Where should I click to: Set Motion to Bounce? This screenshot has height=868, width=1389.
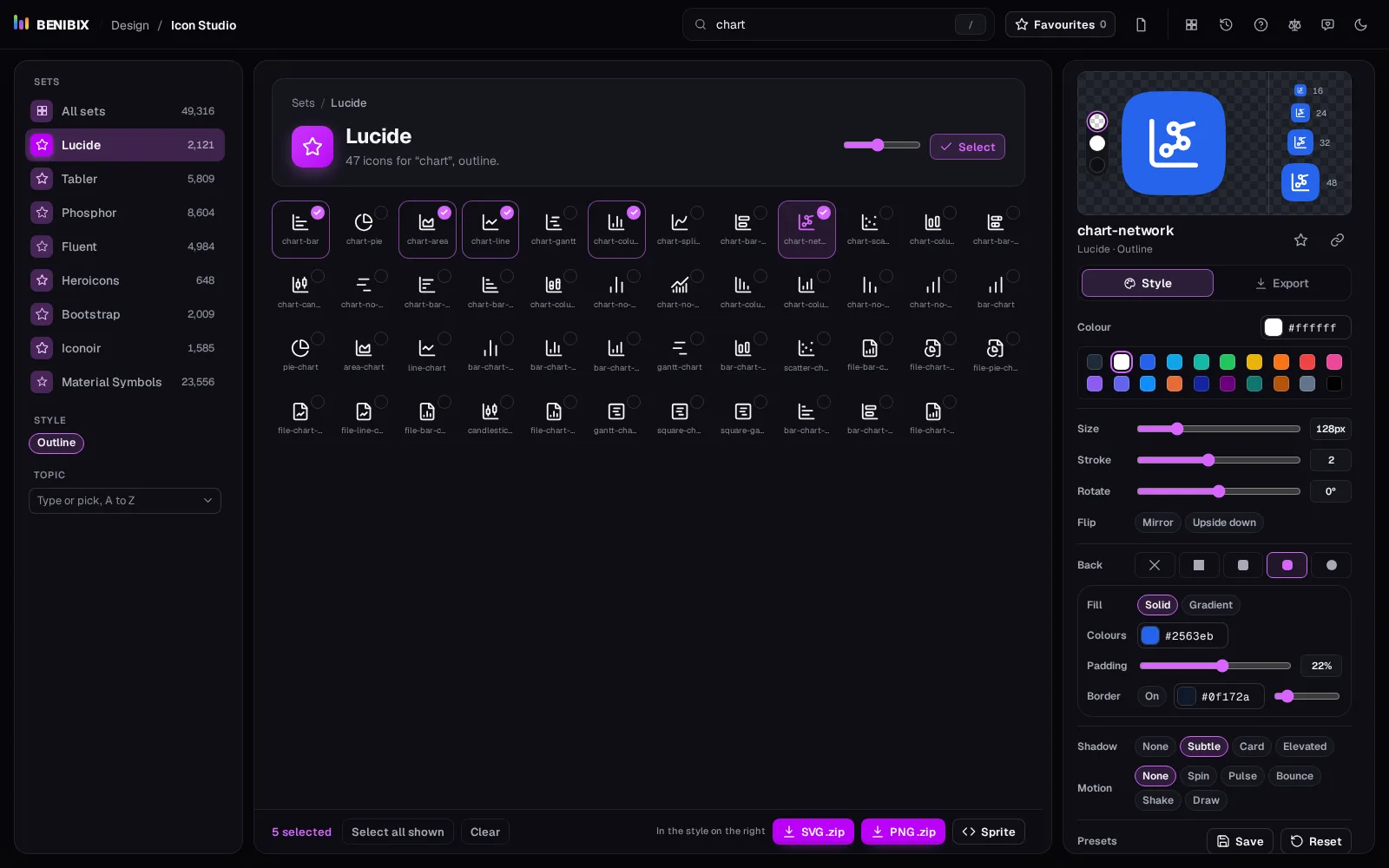click(x=1294, y=776)
